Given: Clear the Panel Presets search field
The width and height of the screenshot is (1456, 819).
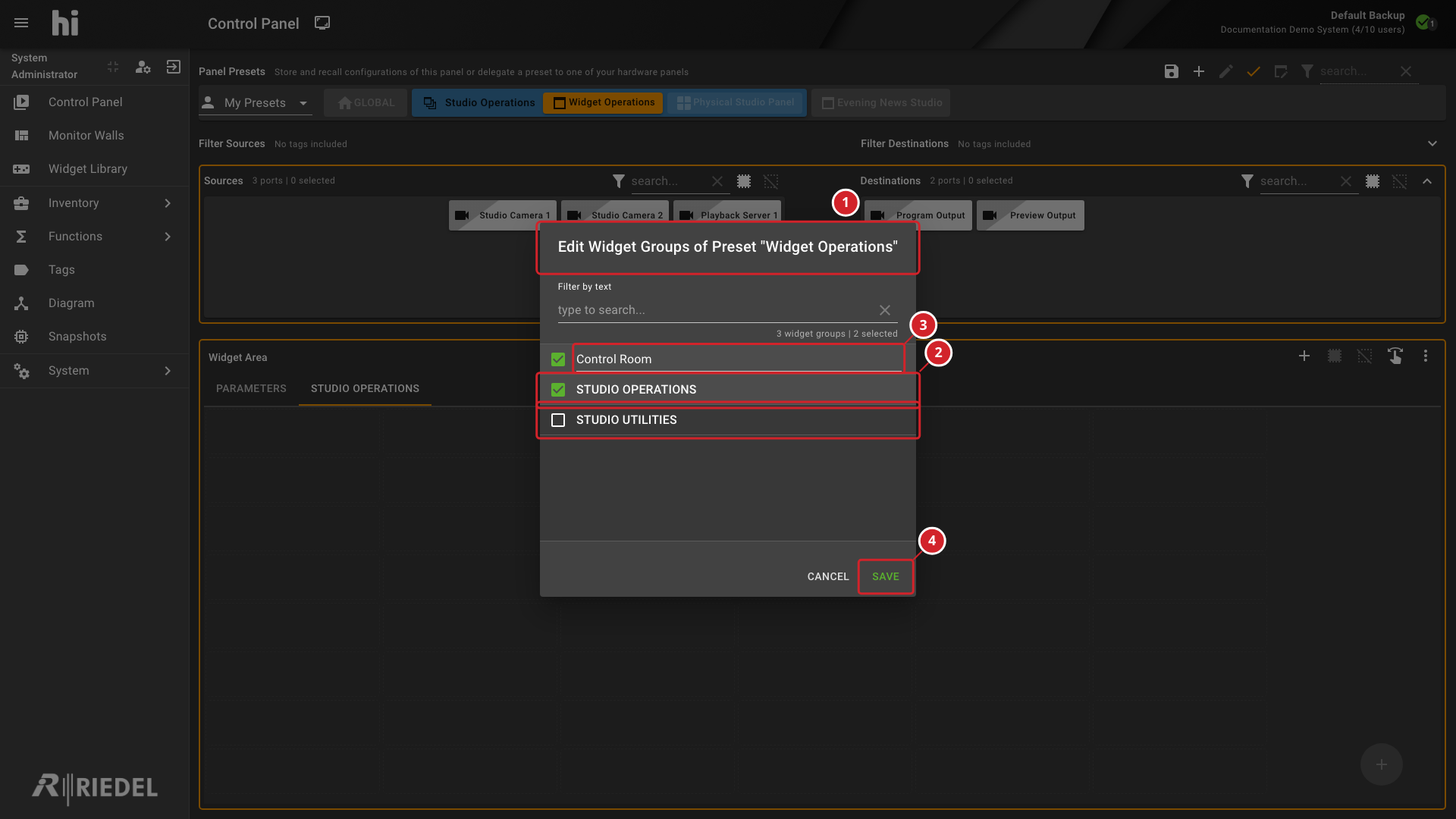Looking at the screenshot, I should pos(1406,71).
